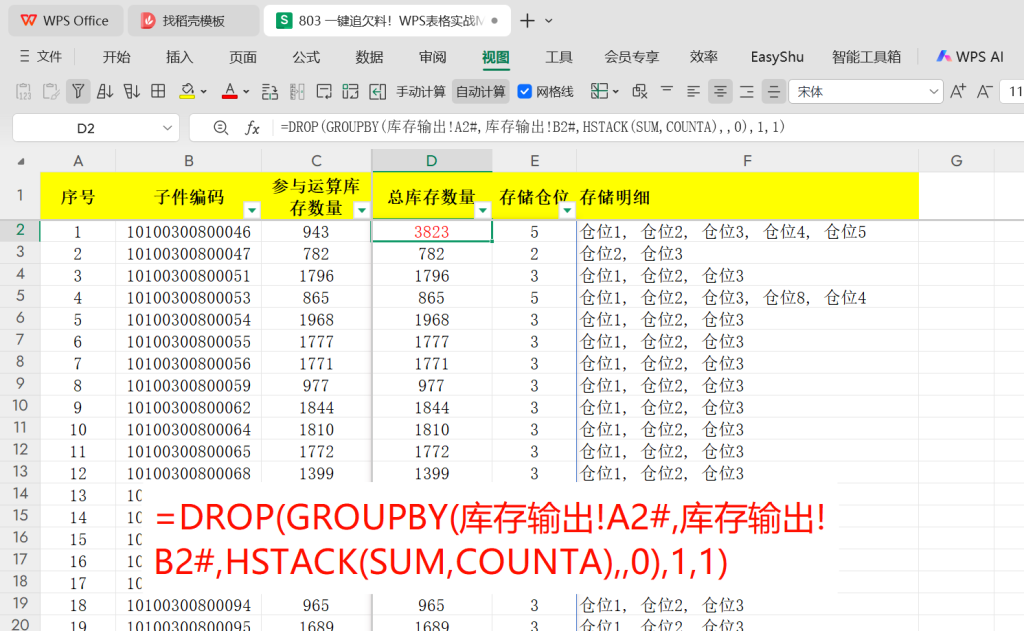Image resolution: width=1024 pixels, height=631 pixels.
Task: Apply red font color A icon
Action: click(229, 91)
